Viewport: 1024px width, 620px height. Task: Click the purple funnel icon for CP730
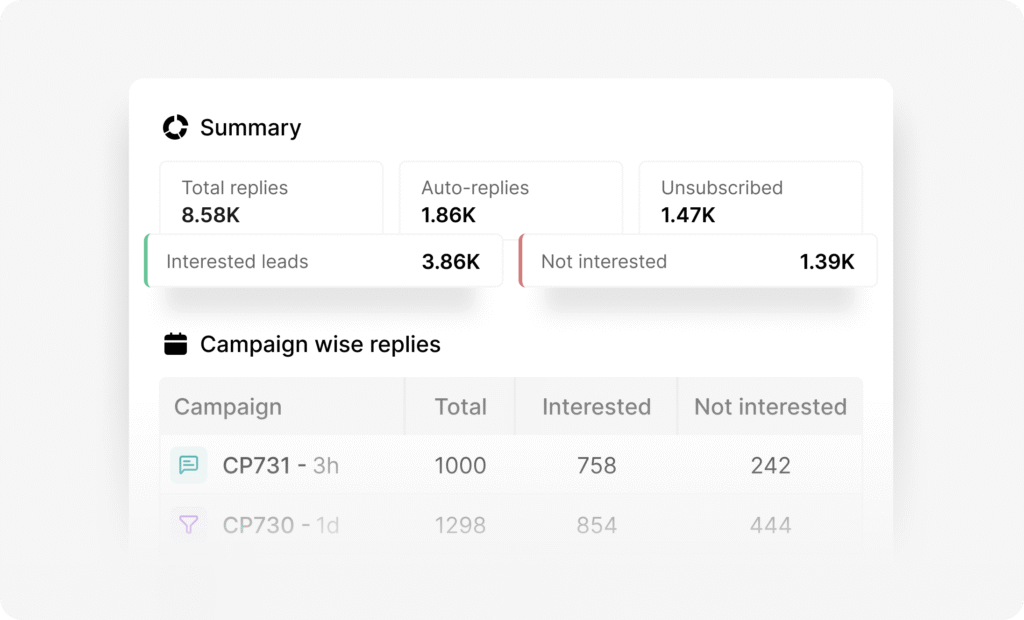(x=188, y=525)
